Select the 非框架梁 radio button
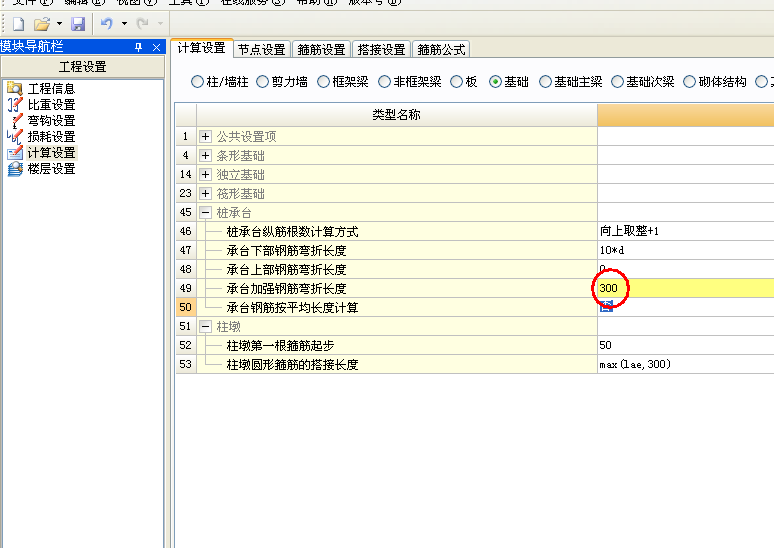 pyautogui.click(x=384, y=81)
